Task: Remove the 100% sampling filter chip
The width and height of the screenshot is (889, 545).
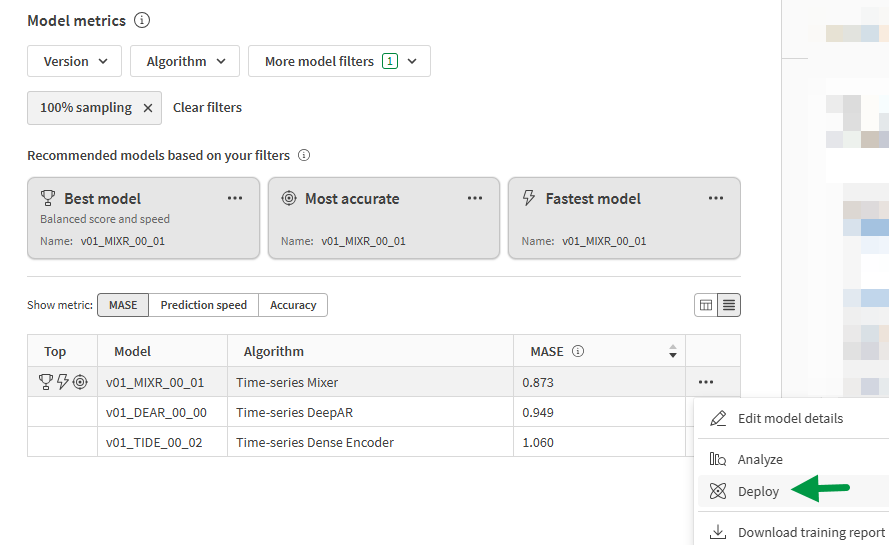Action: (148, 108)
